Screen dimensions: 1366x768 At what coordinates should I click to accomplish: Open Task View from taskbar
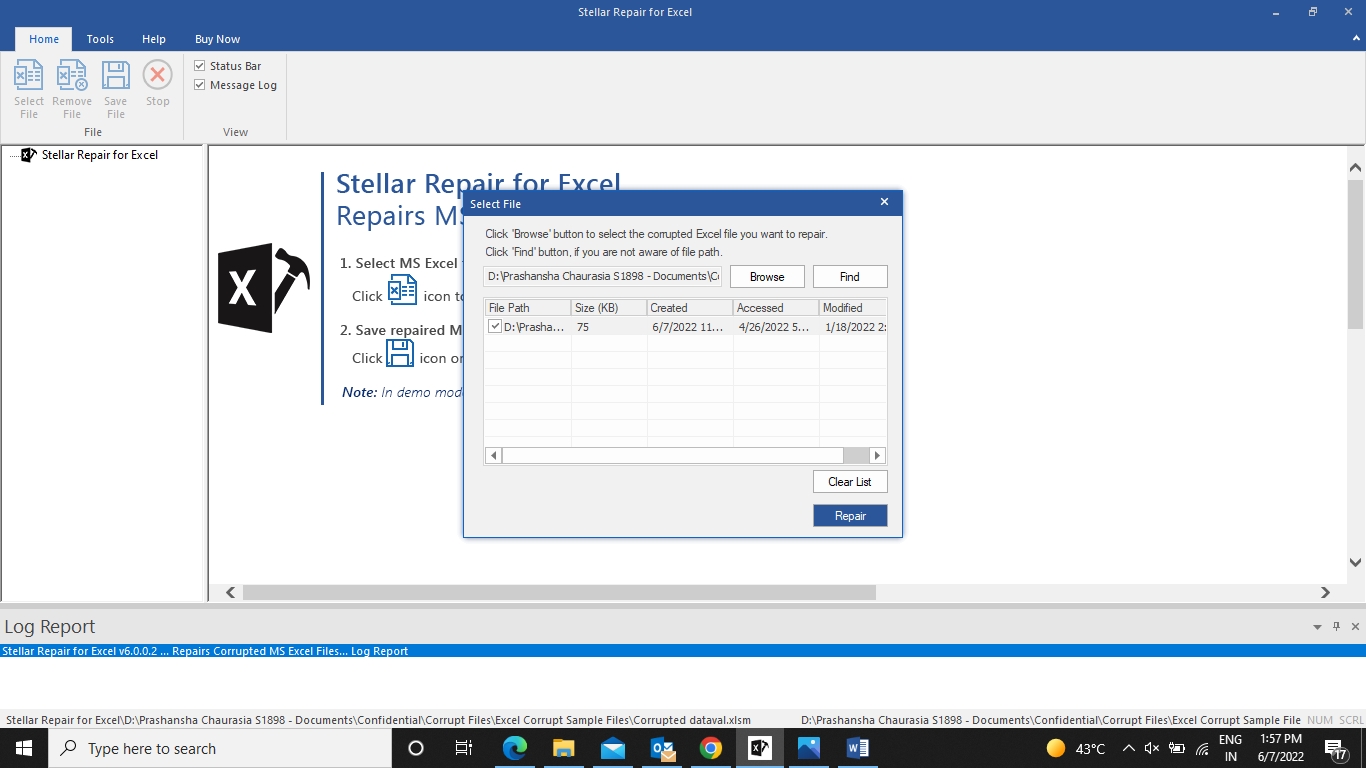pos(464,748)
